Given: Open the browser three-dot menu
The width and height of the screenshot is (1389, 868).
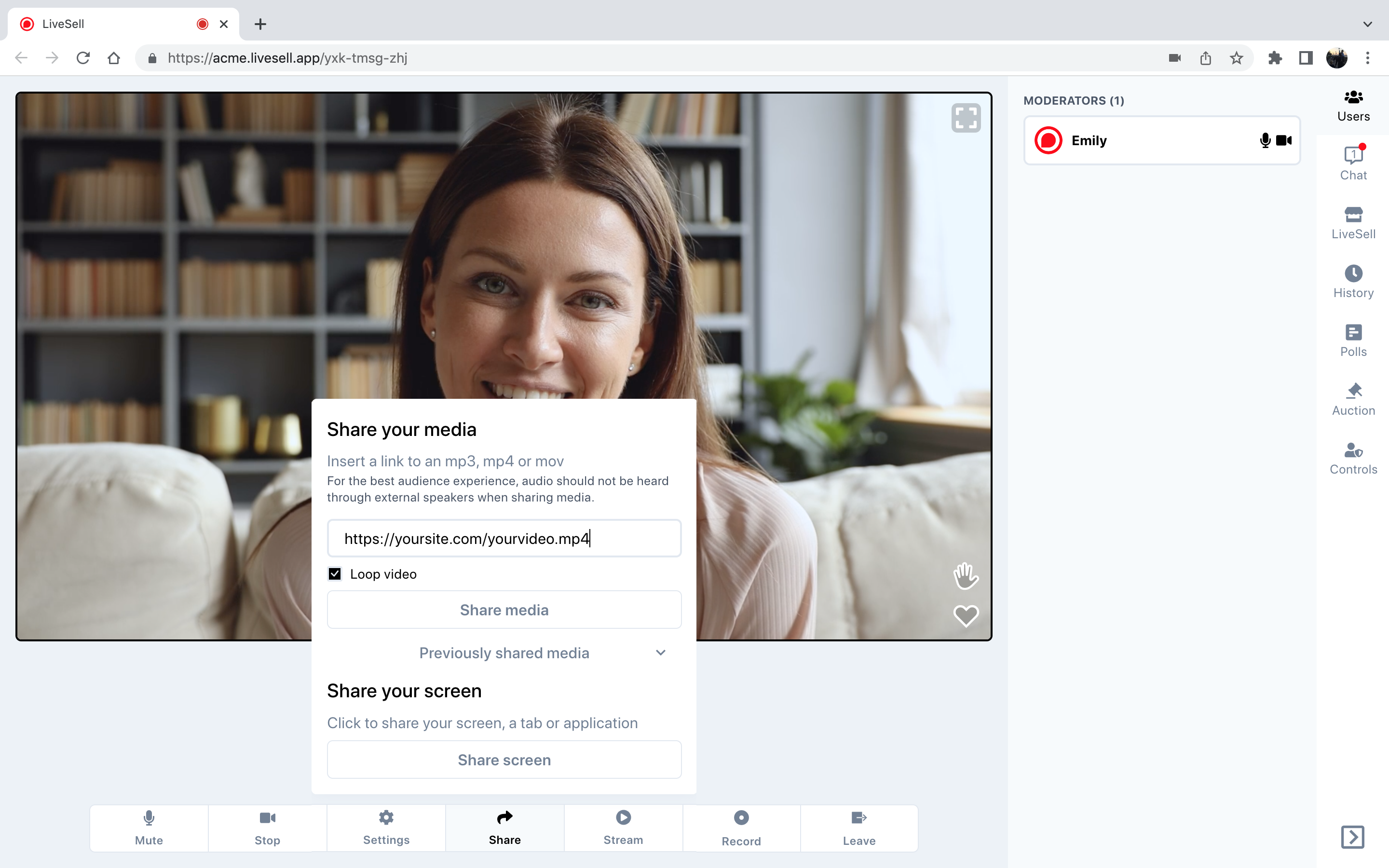Looking at the screenshot, I should 1368,58.
